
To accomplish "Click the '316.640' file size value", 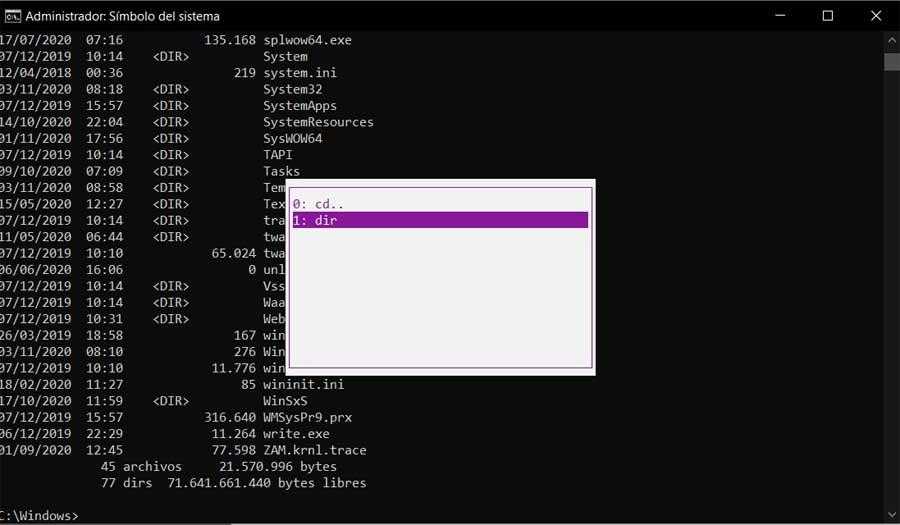I will [x=230, y=418].
